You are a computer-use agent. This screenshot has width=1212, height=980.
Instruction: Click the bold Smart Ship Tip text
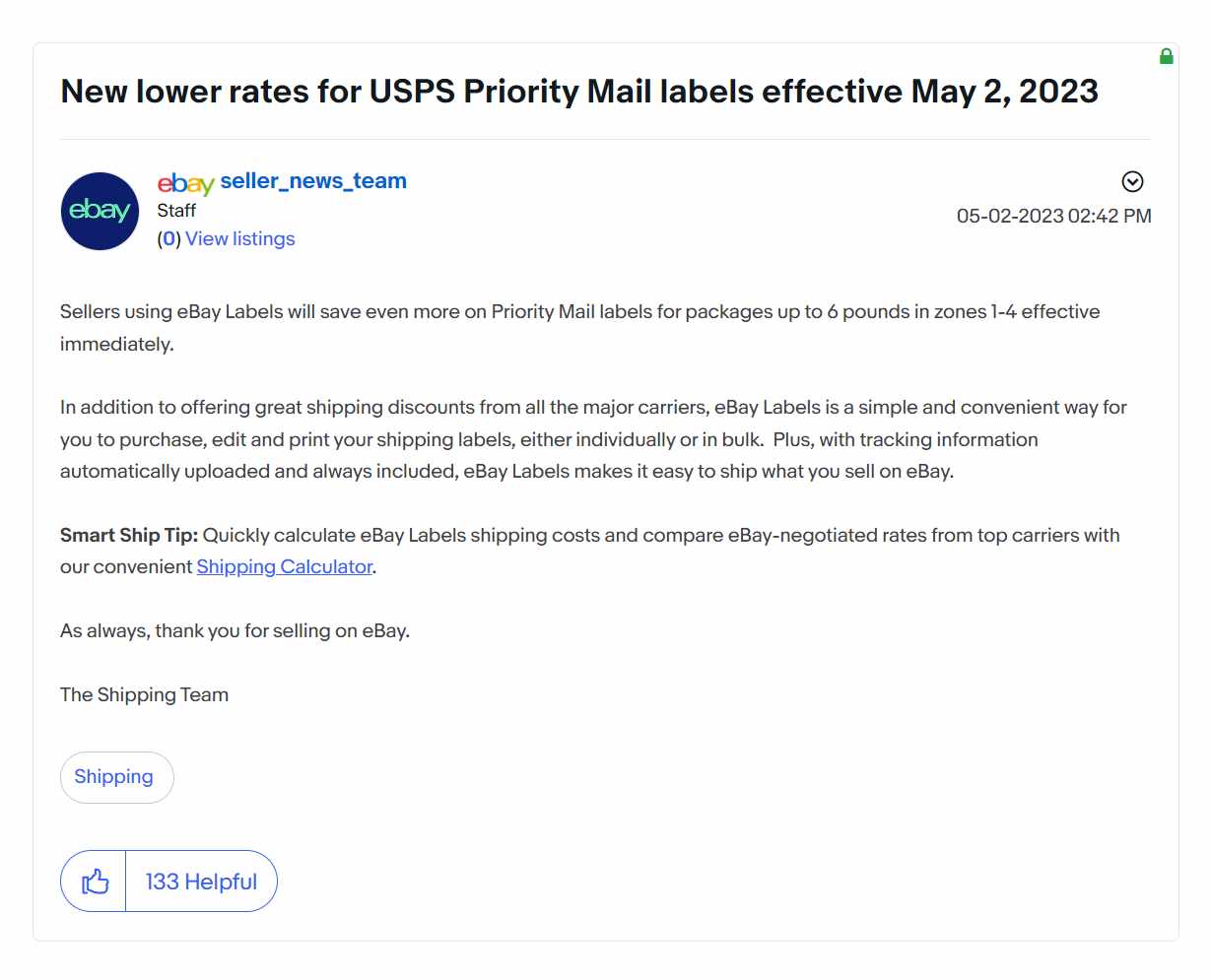[x=129, y=536]
